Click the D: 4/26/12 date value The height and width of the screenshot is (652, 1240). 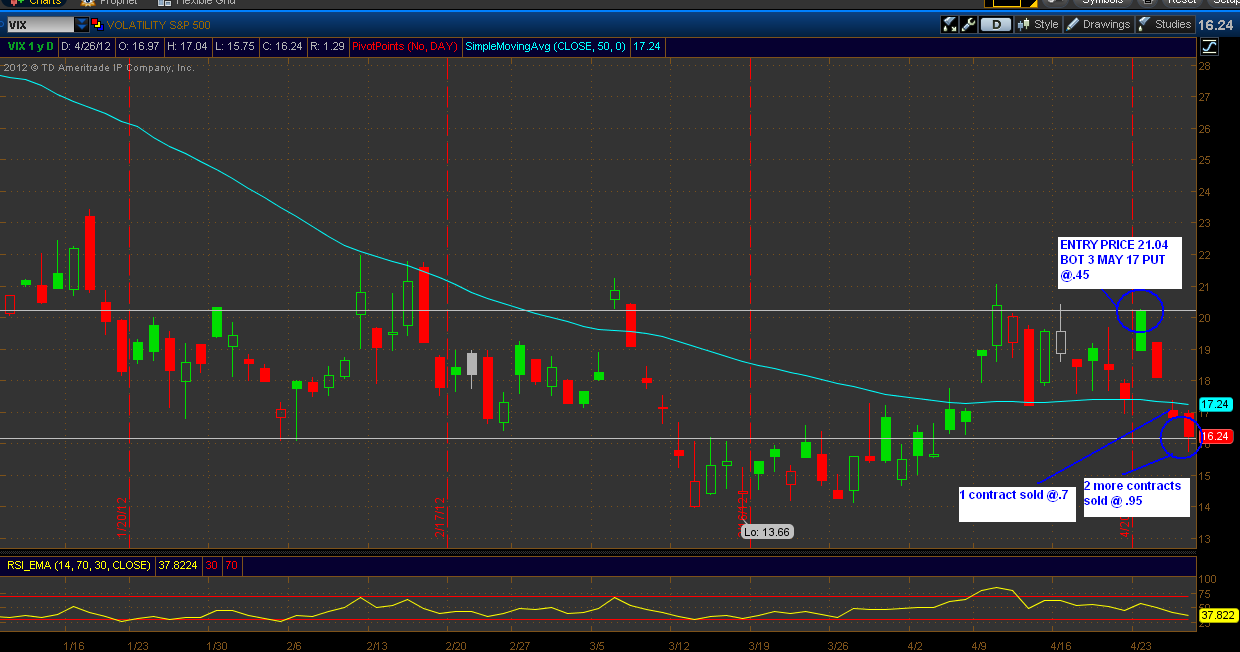[85, 46]
